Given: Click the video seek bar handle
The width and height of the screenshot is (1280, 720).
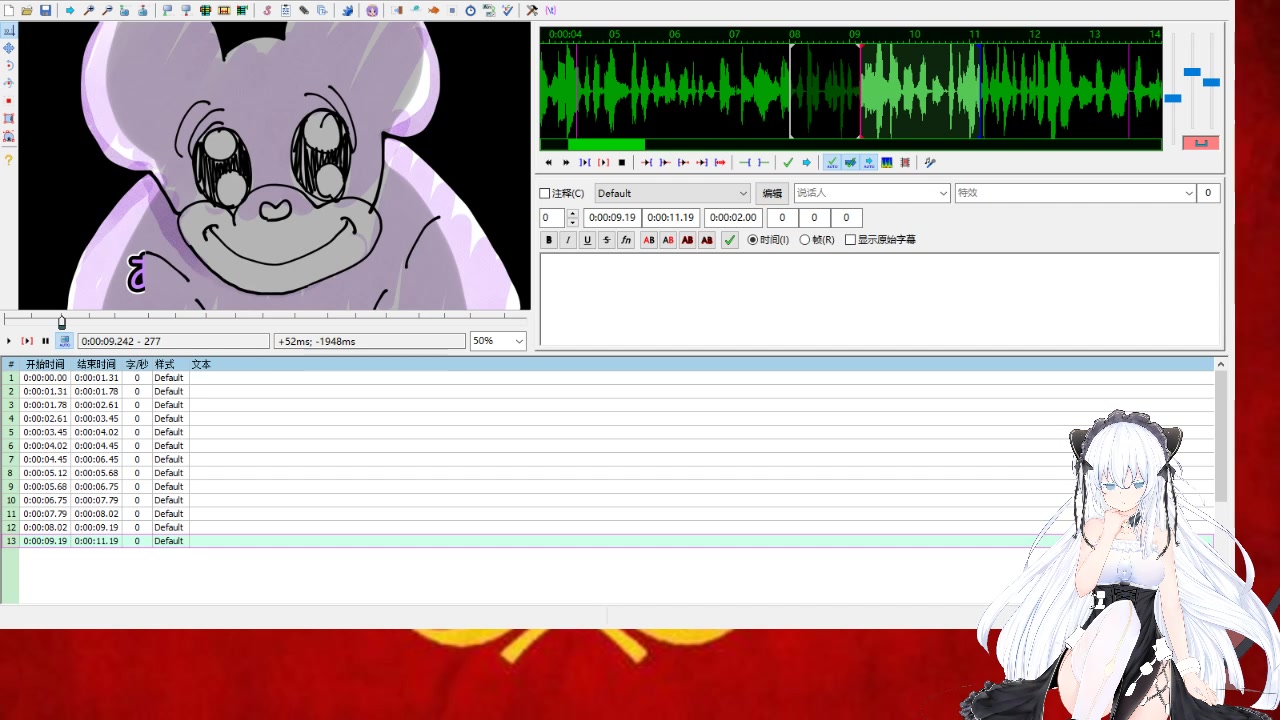Looking at the screenshot, I should 62,322.
